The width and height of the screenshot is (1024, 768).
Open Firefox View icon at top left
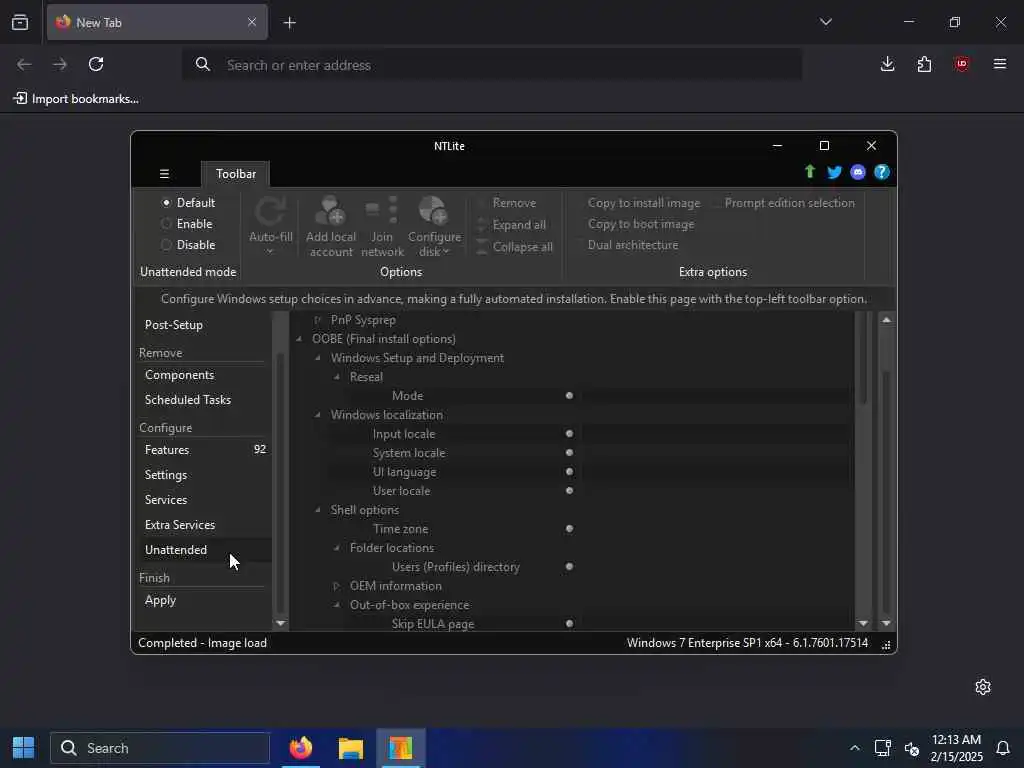pyautogui.click(x=20, y=22)
